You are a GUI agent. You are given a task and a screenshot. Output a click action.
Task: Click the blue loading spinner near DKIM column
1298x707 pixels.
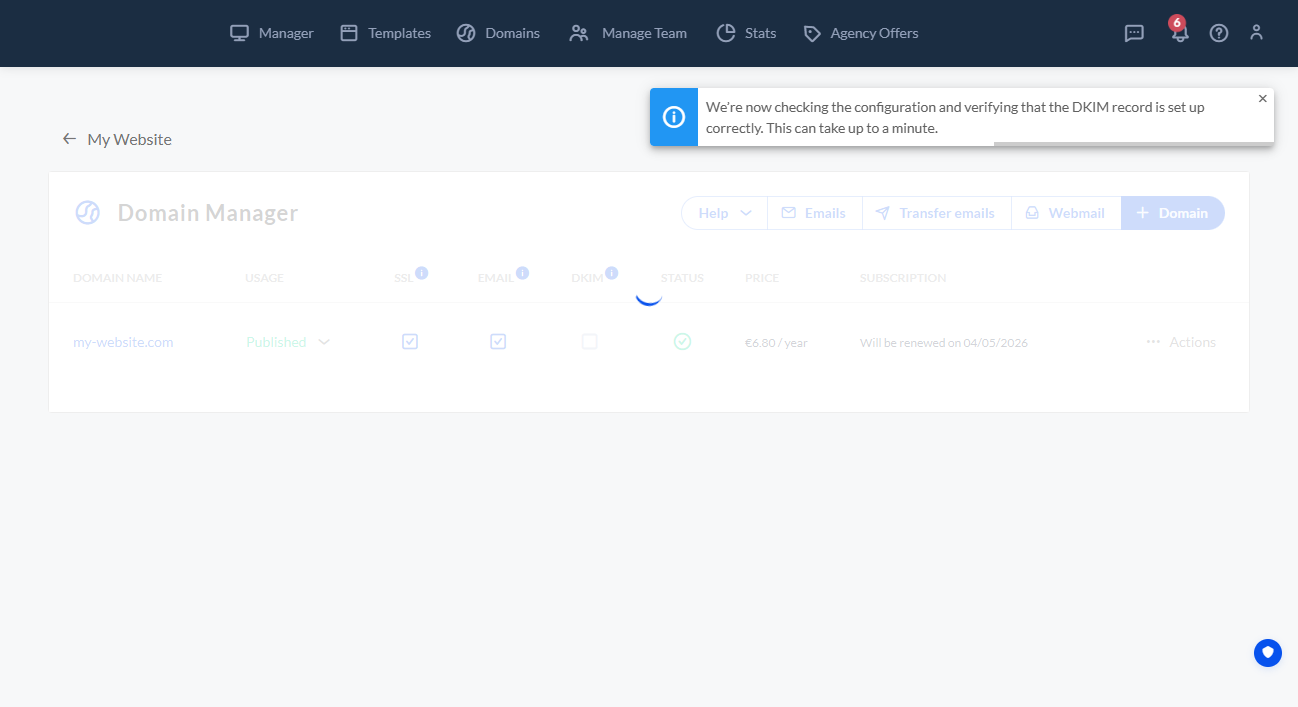(x=648, y=291)
